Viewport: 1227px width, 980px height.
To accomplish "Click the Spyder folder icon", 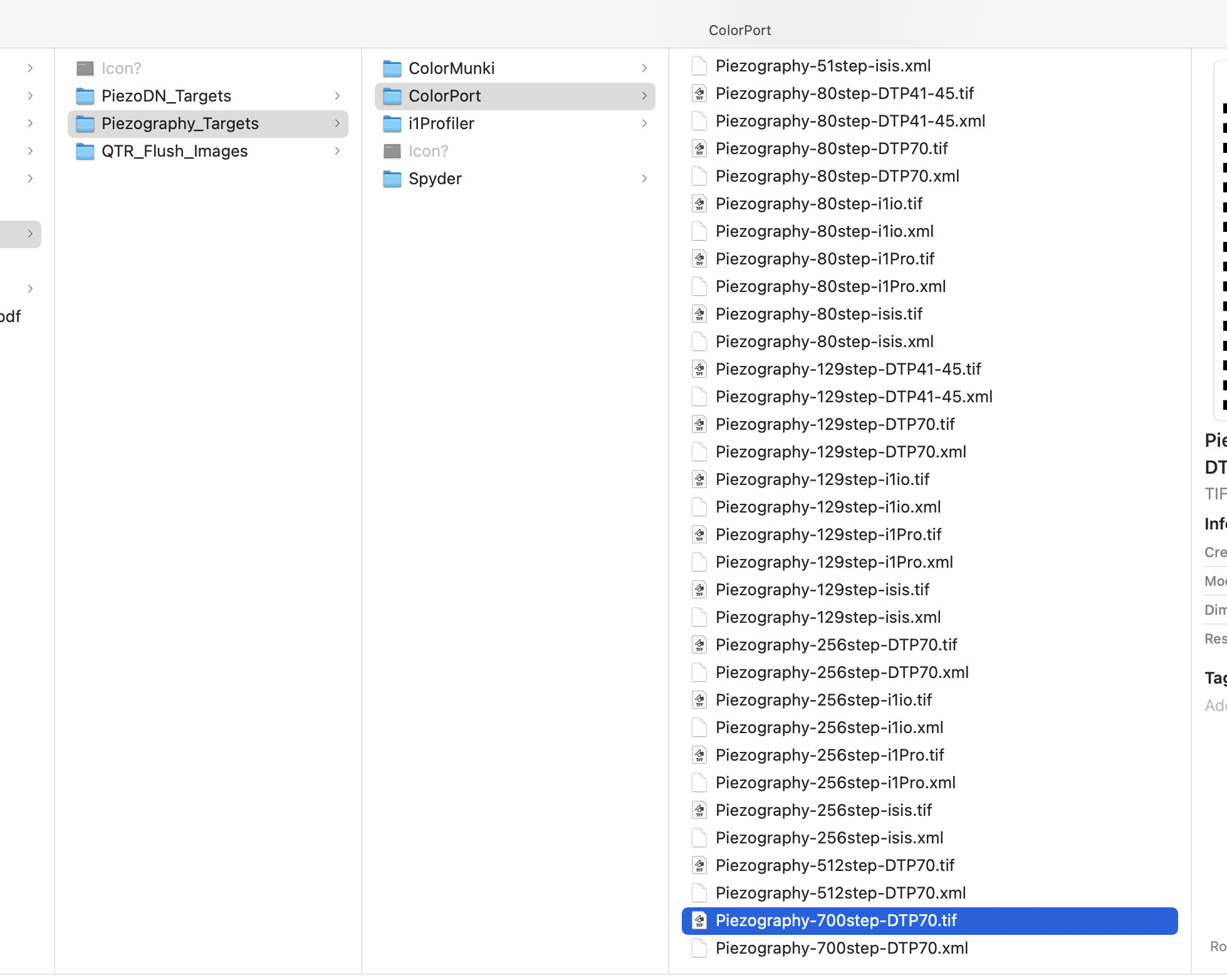I will pyautogui.click(x=392, y=179).
